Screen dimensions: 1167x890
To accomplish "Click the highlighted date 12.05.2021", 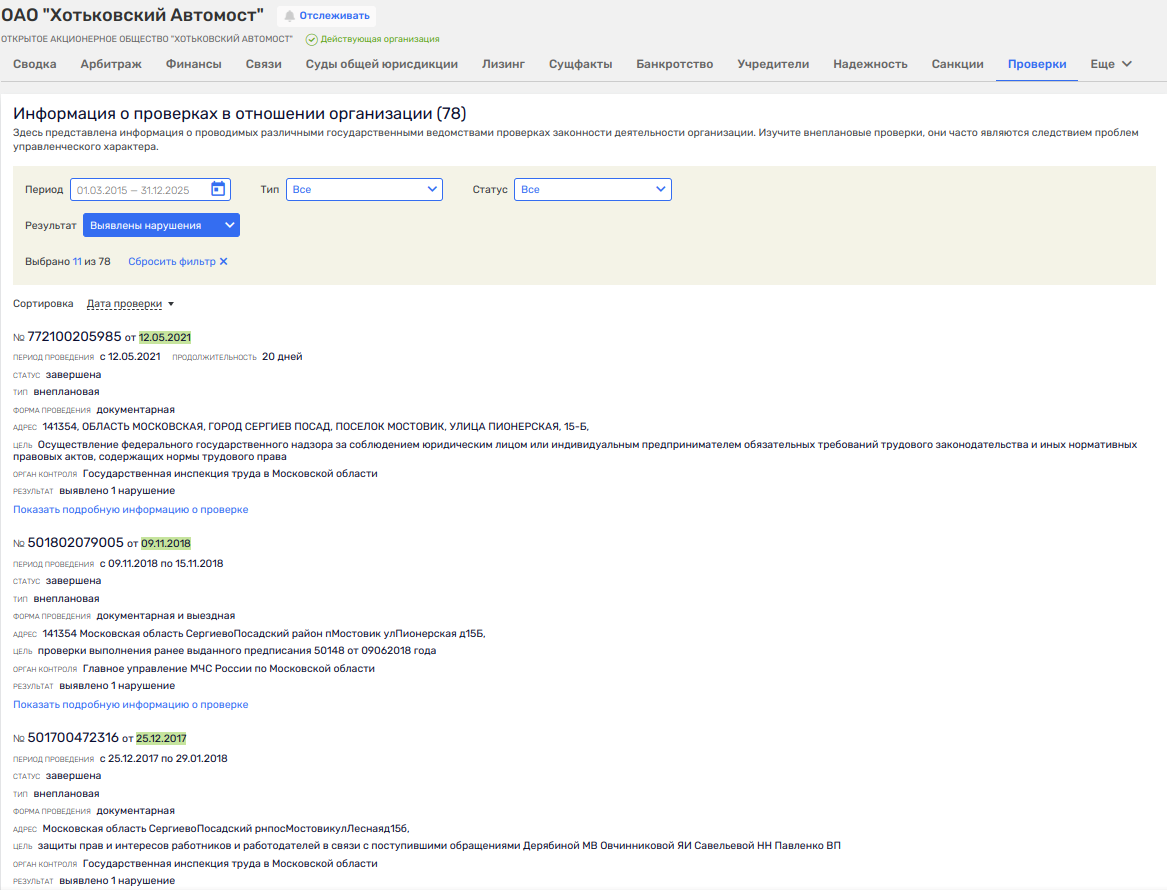I will 164,337.
